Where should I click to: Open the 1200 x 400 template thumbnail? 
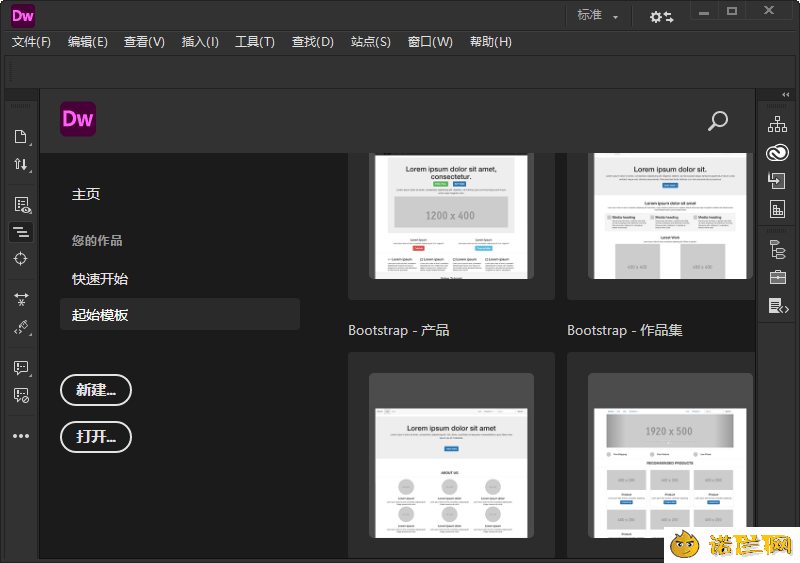coord(451,216)
